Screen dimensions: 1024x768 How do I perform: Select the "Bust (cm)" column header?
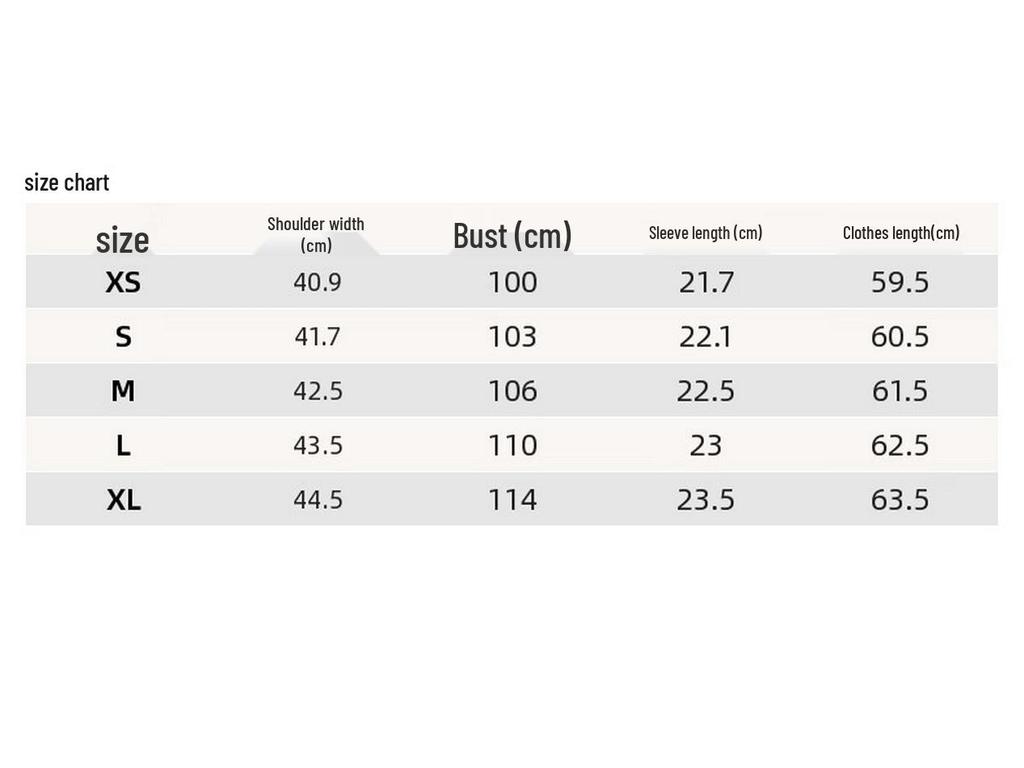[x=512, y=236]
